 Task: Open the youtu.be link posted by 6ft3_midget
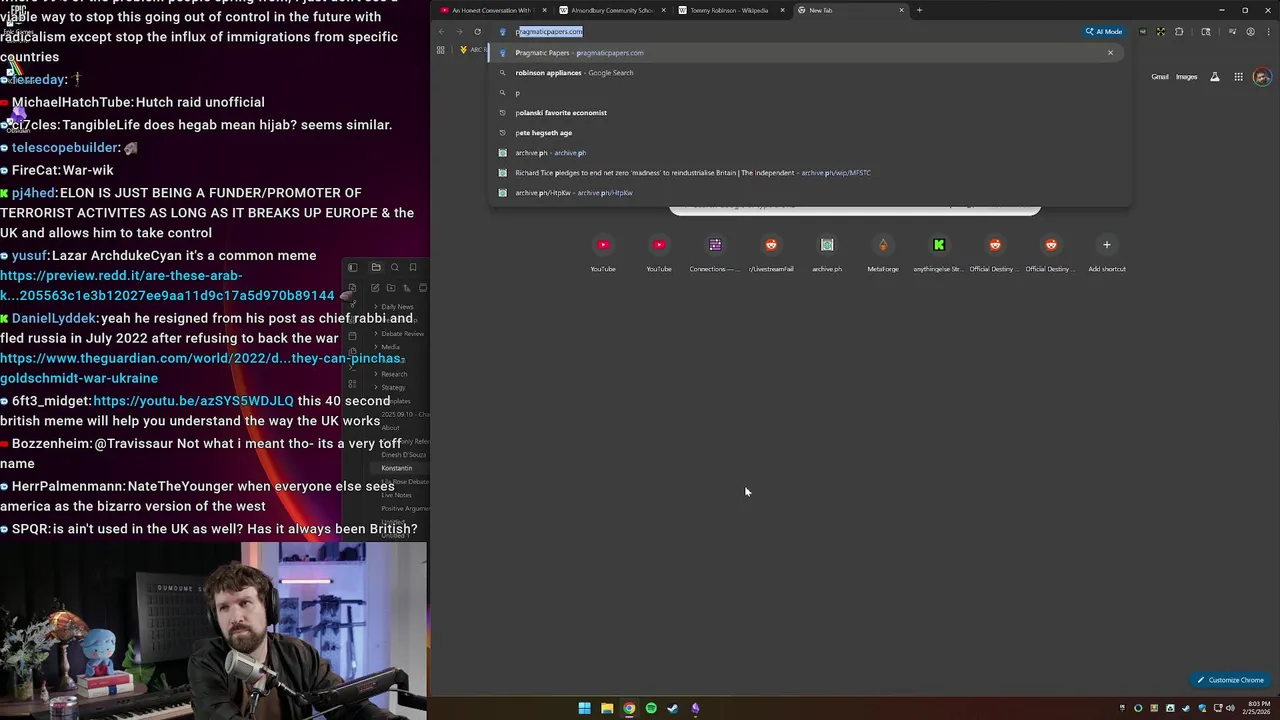point(193,400)
